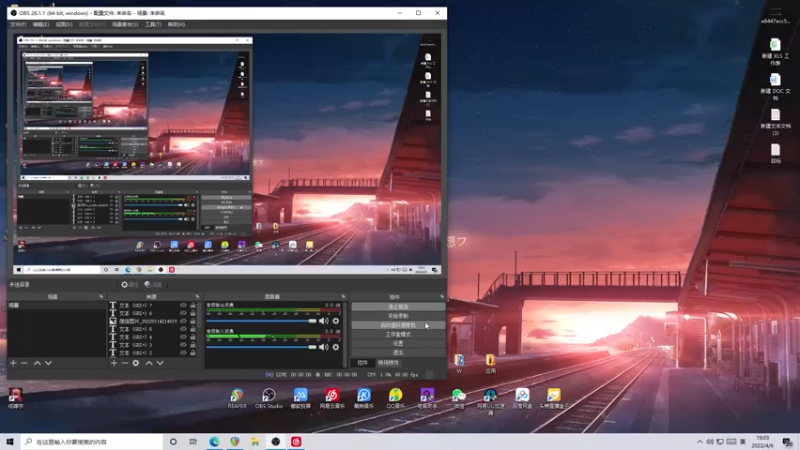Open the Scene Collection menu in OBS
The width and height of the screenshot is (800, 450).
tap(125, 24)
